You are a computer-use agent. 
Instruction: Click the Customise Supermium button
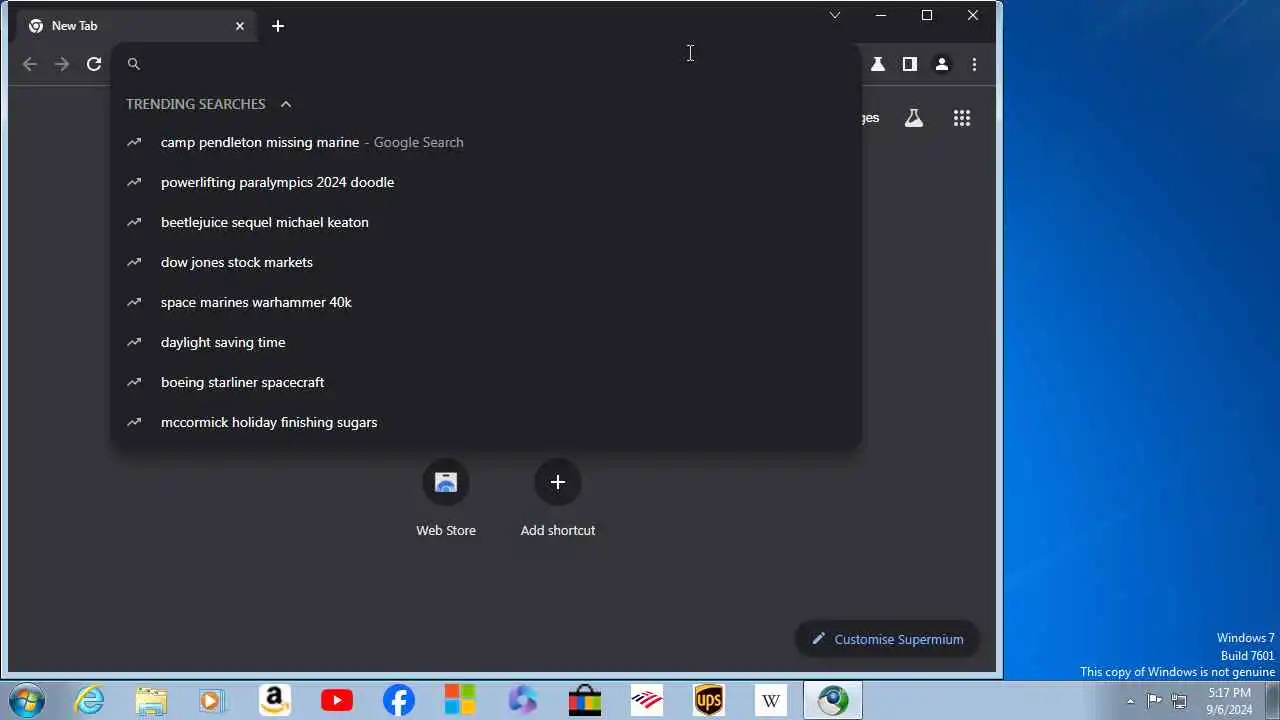(x=887, y=639)
